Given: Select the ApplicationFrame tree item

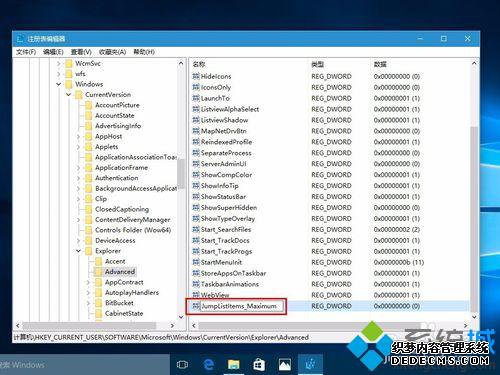Looking at the screenshot, I should pos(121,168).
